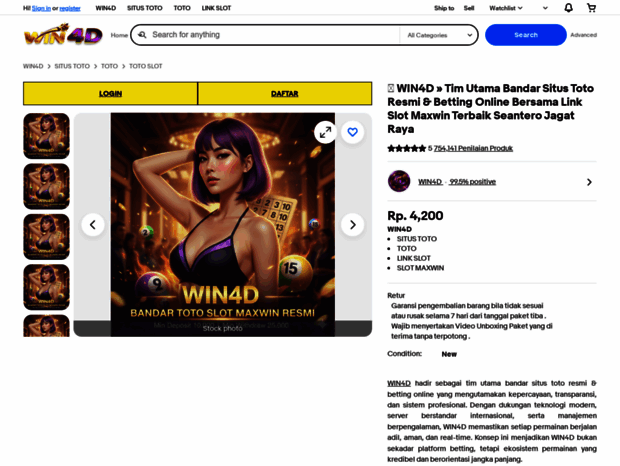Click the blue Search button

point(525,35)
